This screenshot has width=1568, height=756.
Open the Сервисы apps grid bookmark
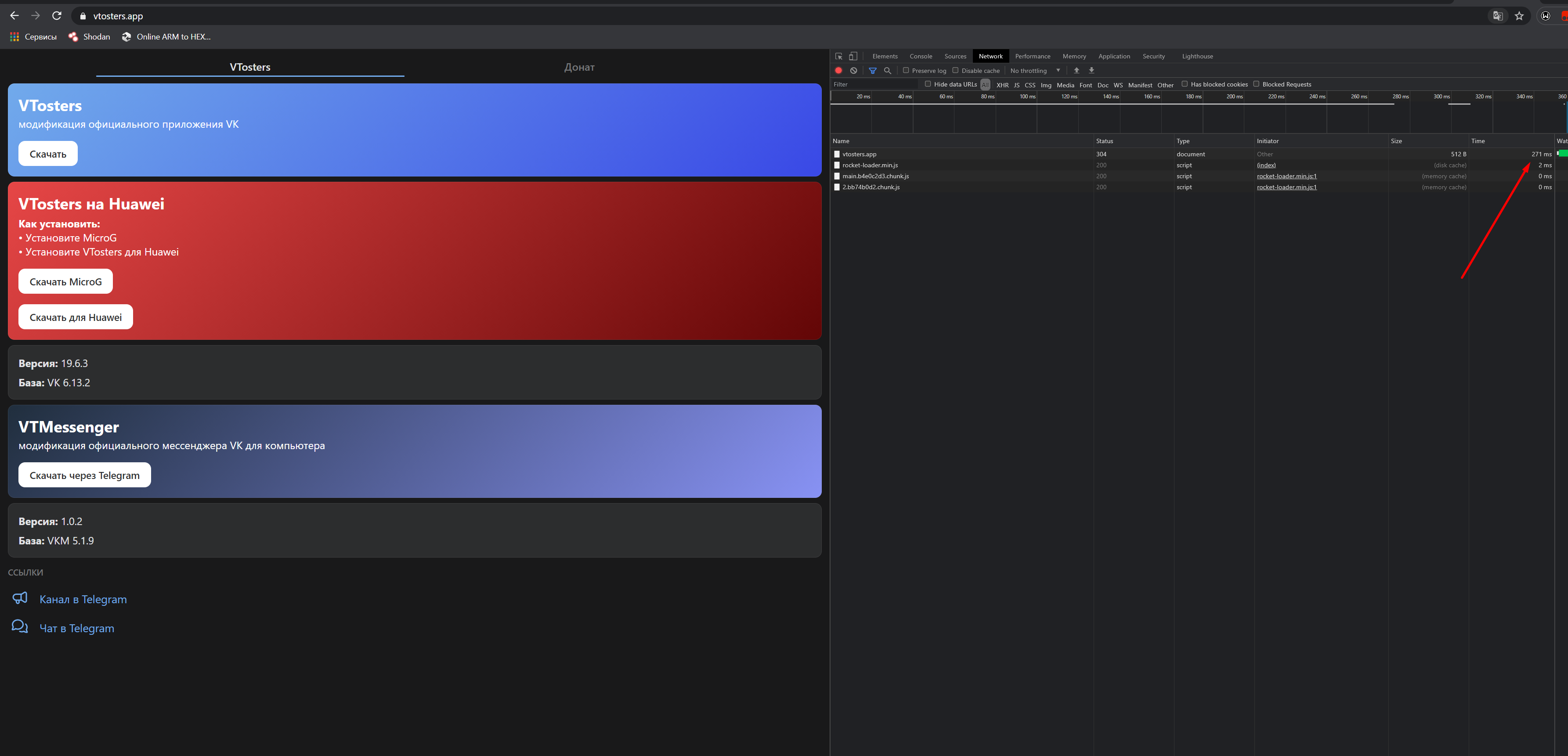[33, 36]
